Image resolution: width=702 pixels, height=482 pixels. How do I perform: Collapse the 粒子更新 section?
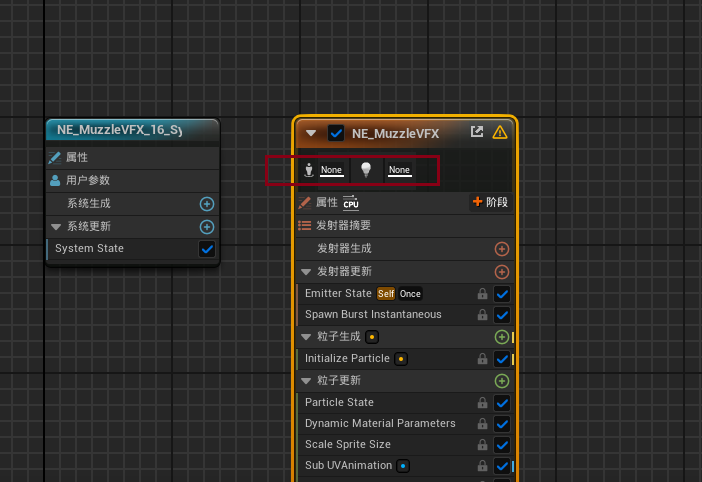[x=306, y=381]
